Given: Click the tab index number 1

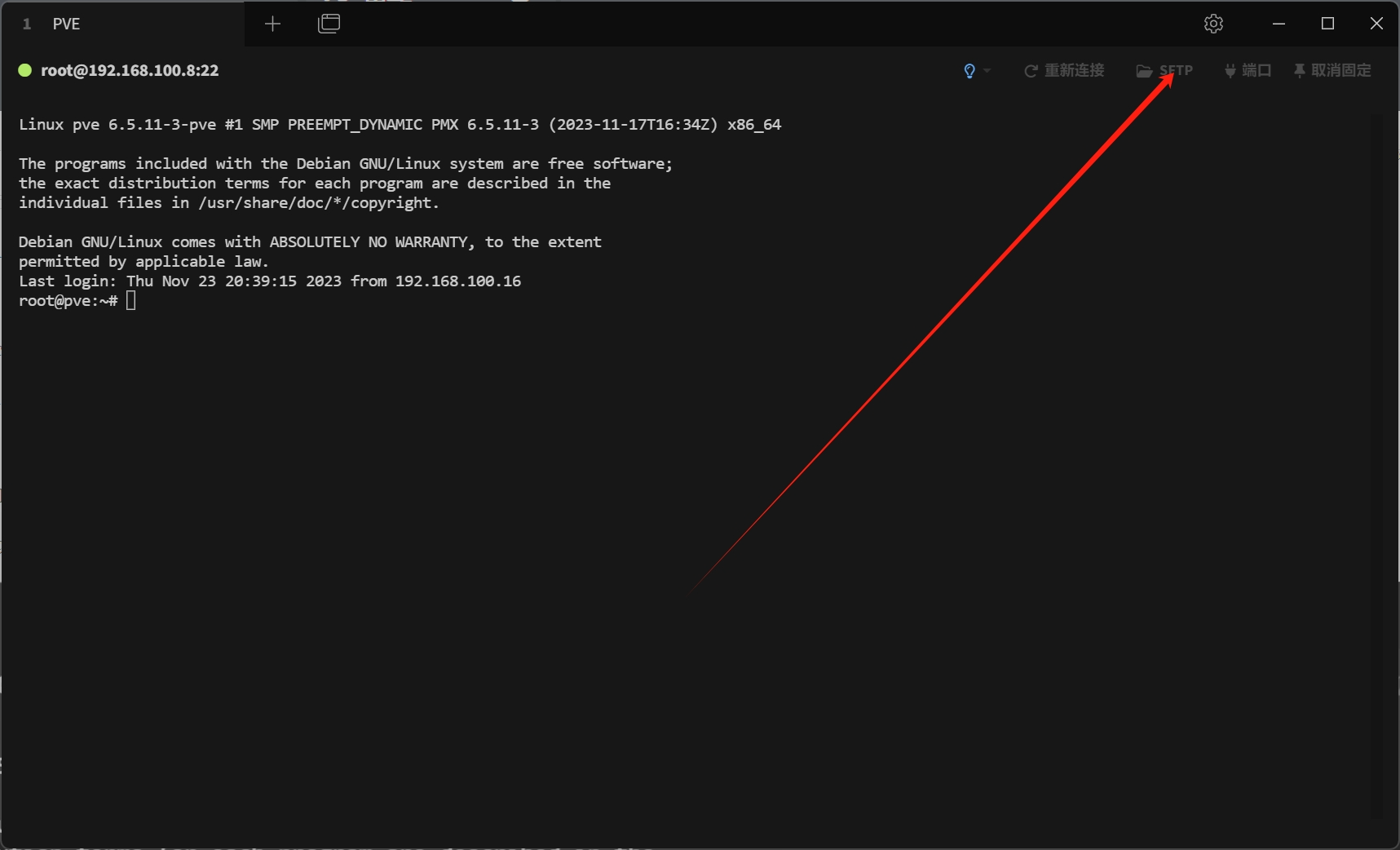Looking at the screenshot, I should click(27, 24).
